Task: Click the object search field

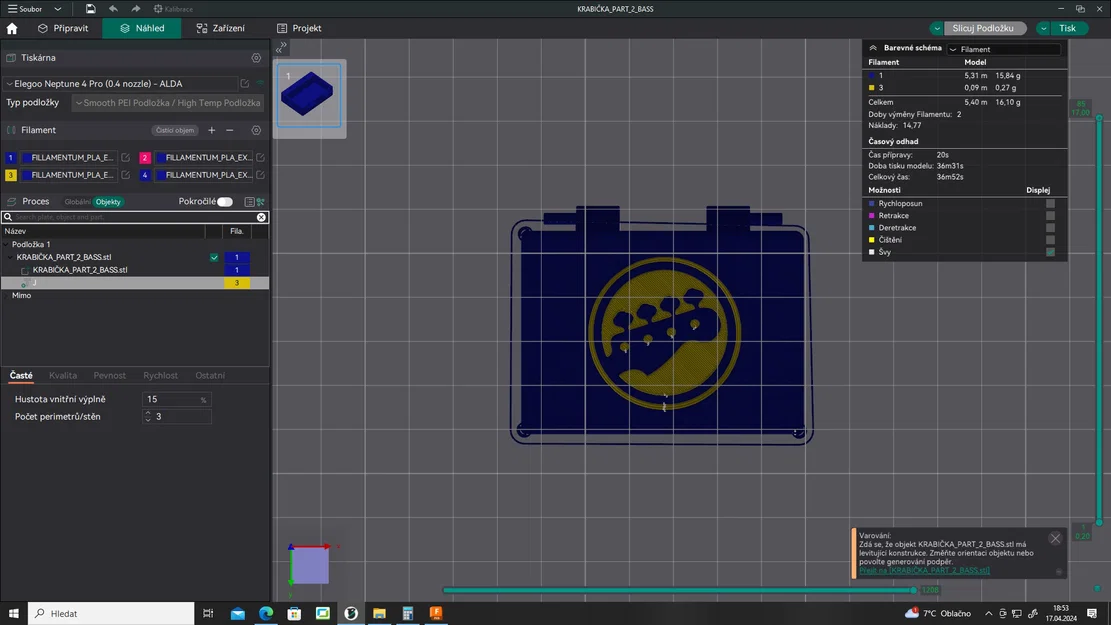Action: tap(133, 218)
